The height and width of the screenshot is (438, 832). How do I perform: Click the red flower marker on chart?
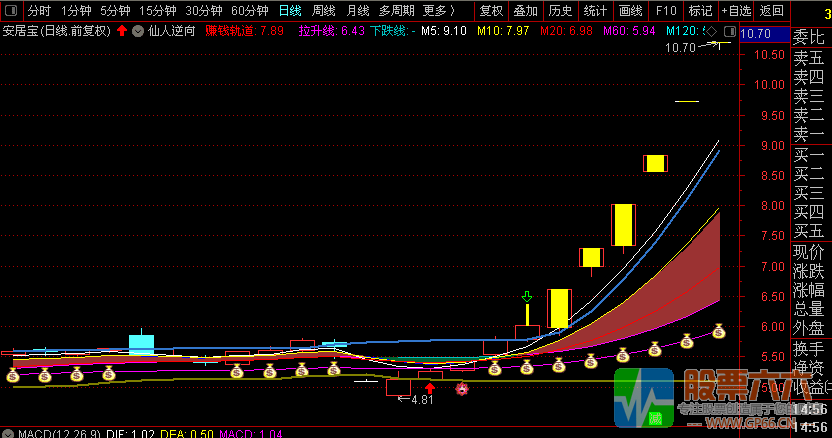pyautogui.click(x=462, y=389)
